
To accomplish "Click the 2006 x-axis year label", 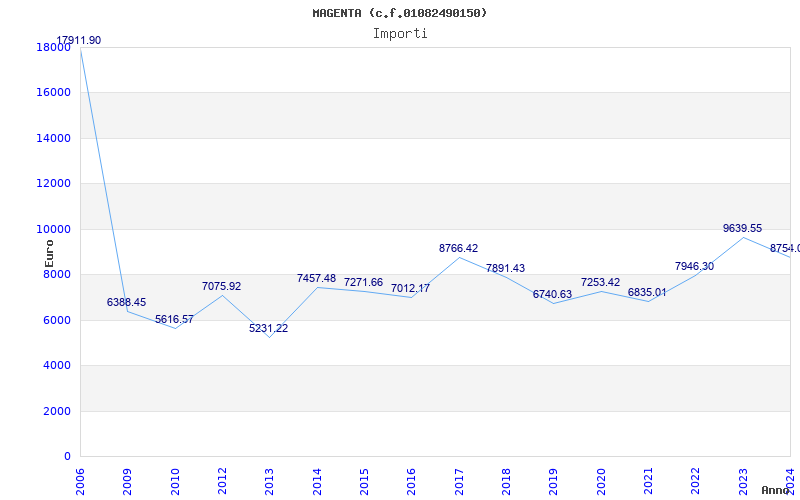I will [80, 481].
